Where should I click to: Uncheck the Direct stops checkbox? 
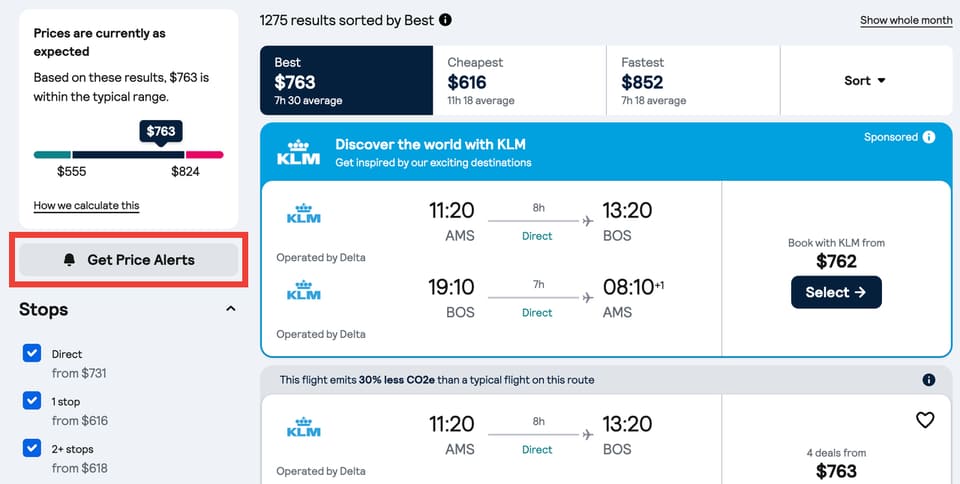[x=32, y=353]
